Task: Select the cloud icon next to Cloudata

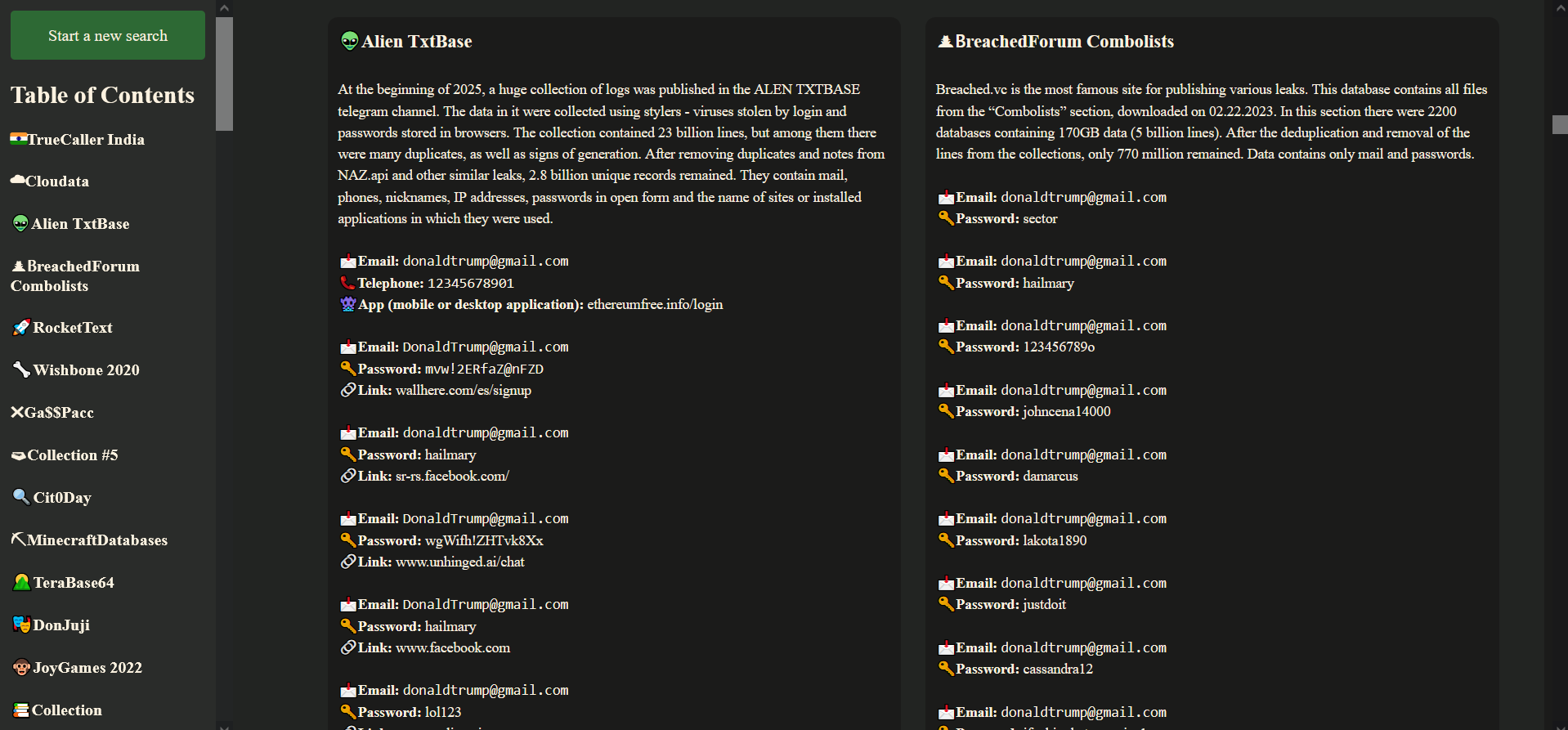Action: click(18, 181)
